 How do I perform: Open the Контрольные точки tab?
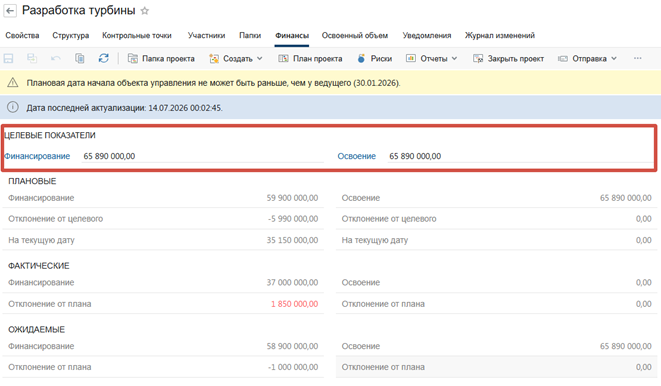tap(137, 35)
